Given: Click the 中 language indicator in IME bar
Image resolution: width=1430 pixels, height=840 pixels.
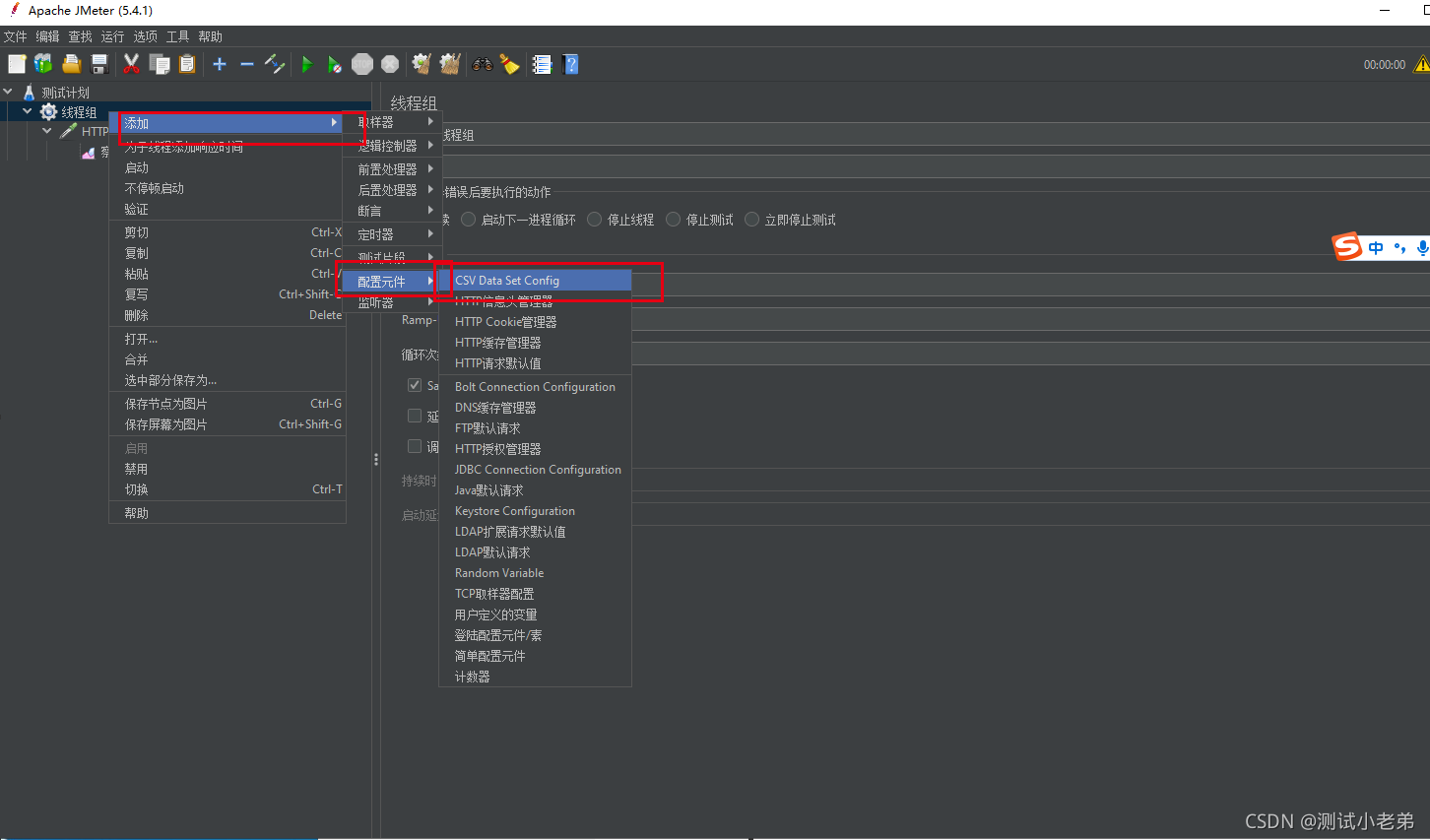Looking at the screenshot, I should coord(1376,248).
